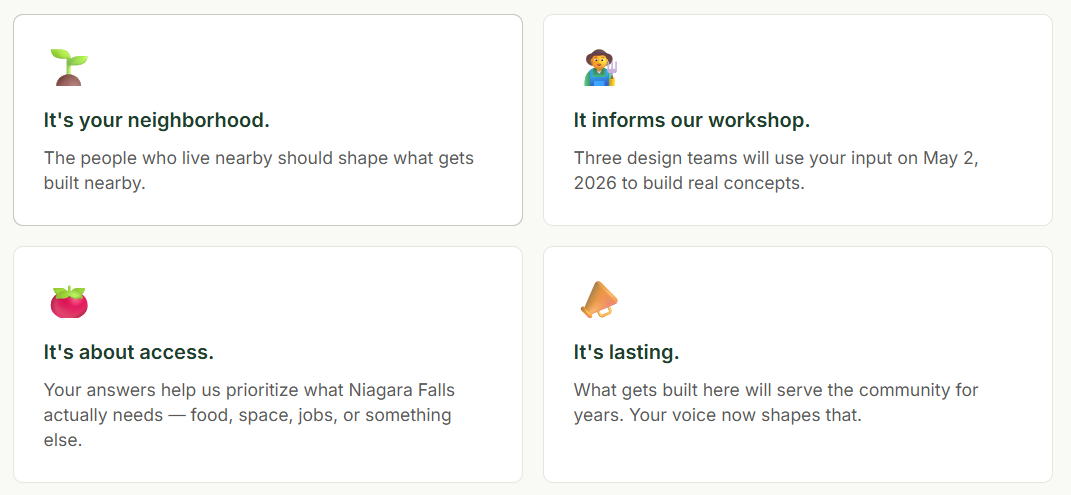Click the "It's your neighborhood." heading
Viewport: 1071px width, 495px height.
tap(156, 121)
